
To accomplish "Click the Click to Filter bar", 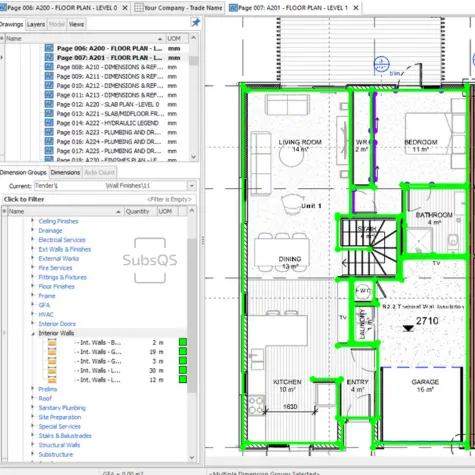I will point(99,199).
